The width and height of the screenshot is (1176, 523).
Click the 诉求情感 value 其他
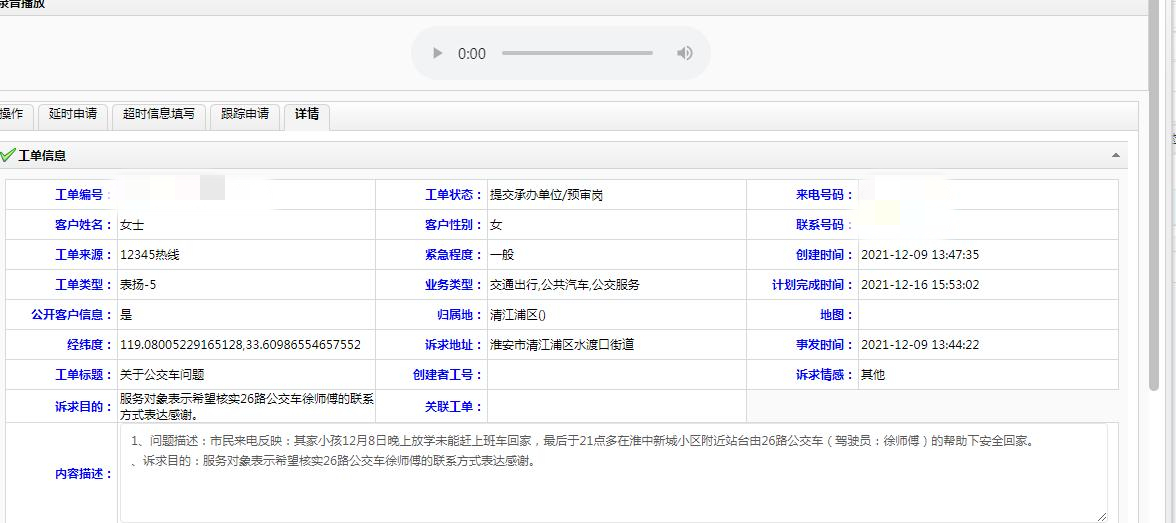873,375
